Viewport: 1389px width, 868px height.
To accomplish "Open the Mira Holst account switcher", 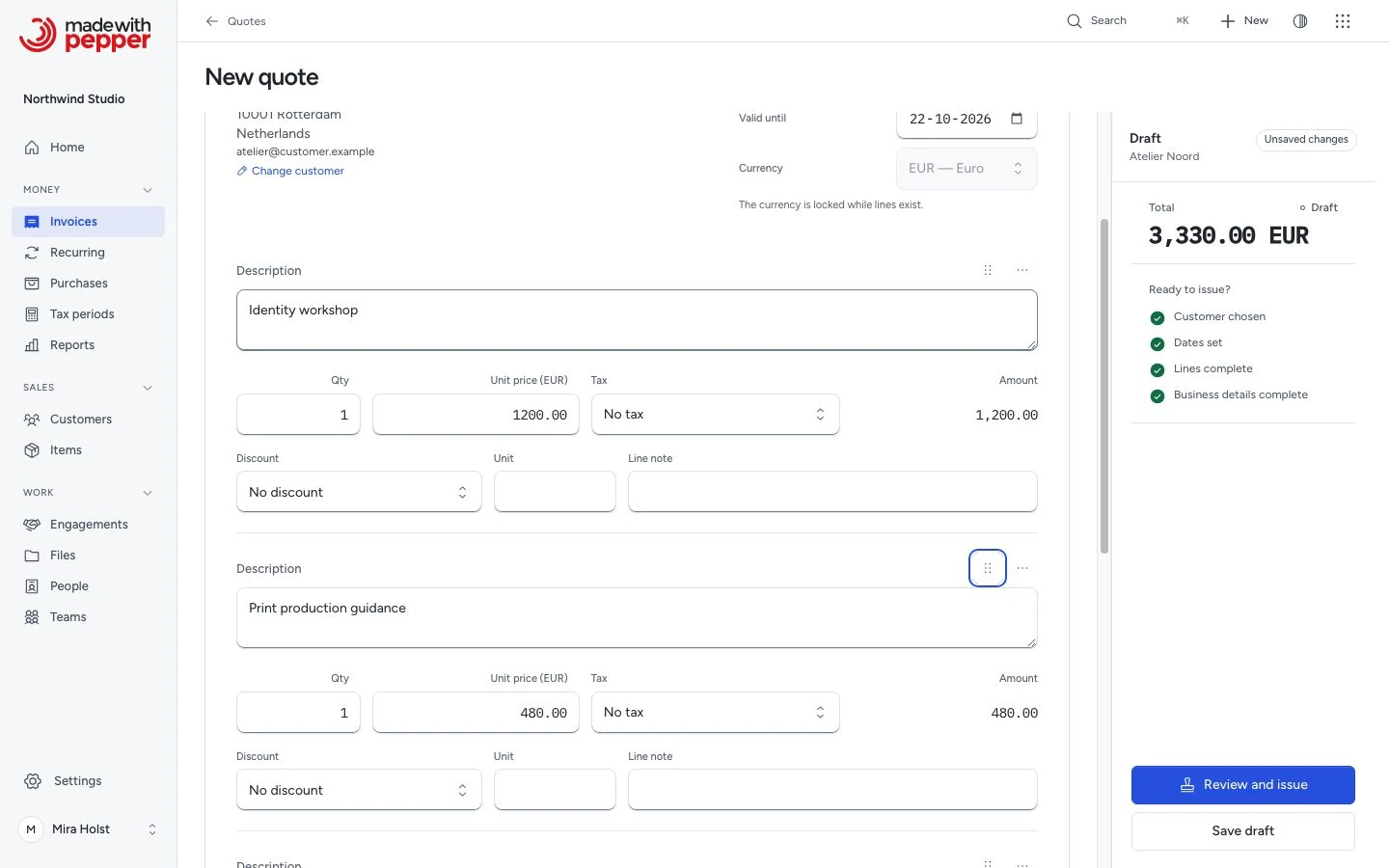I will (x=89, y=829).
